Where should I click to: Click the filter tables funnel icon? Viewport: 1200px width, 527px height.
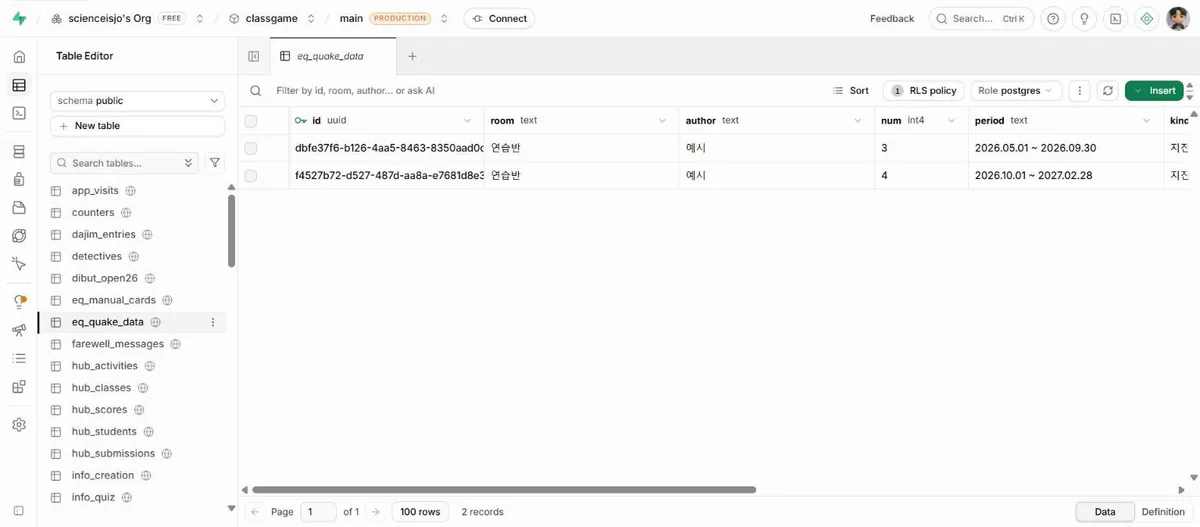coord(215,163)
